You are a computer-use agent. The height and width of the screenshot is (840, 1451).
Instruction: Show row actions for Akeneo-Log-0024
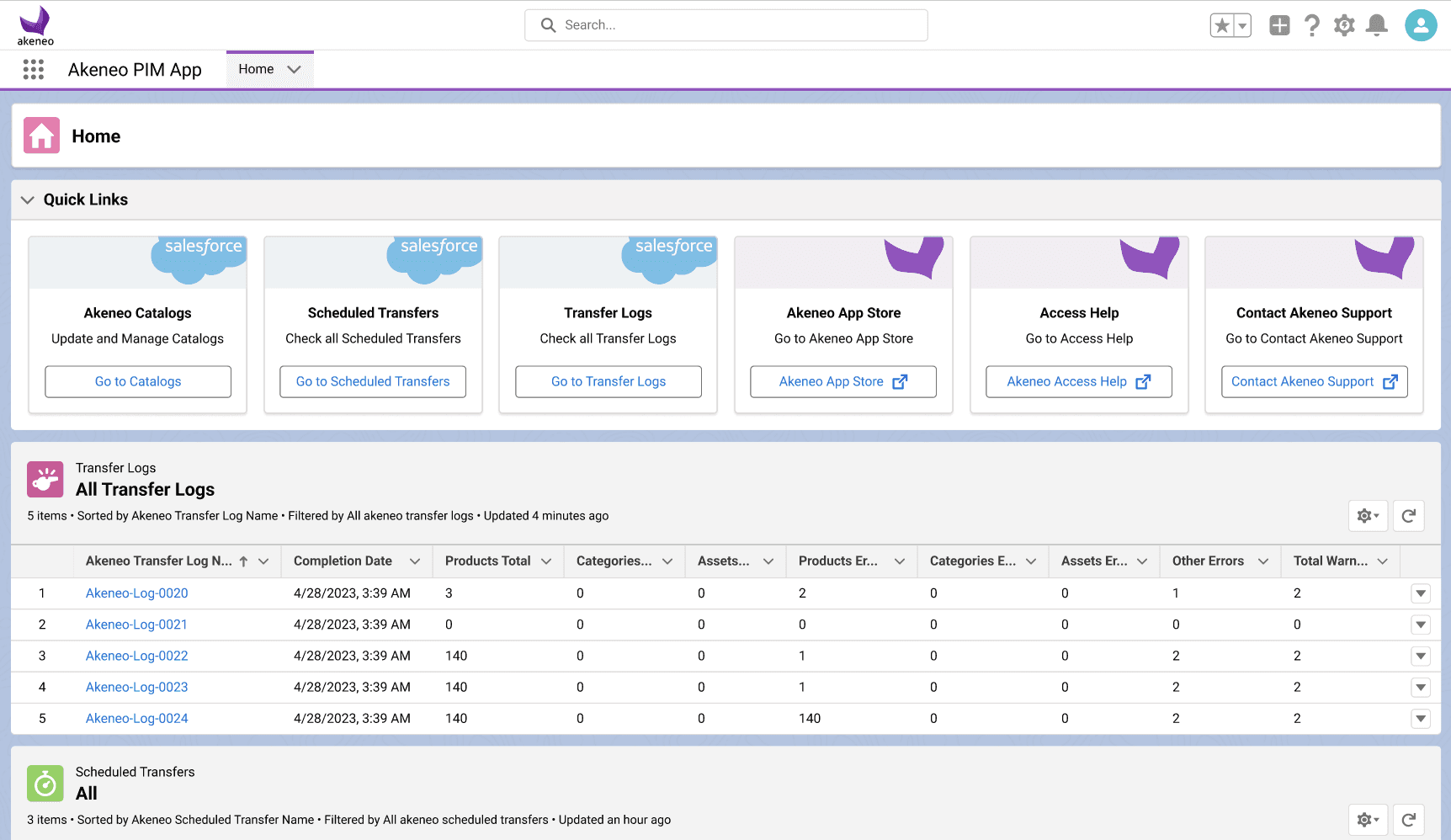(x=1421, y=718)
